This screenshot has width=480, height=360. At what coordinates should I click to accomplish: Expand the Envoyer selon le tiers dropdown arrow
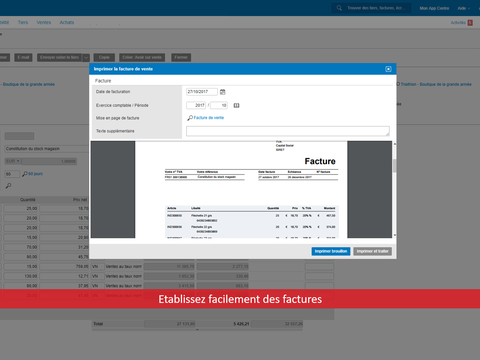coord(86,58)
